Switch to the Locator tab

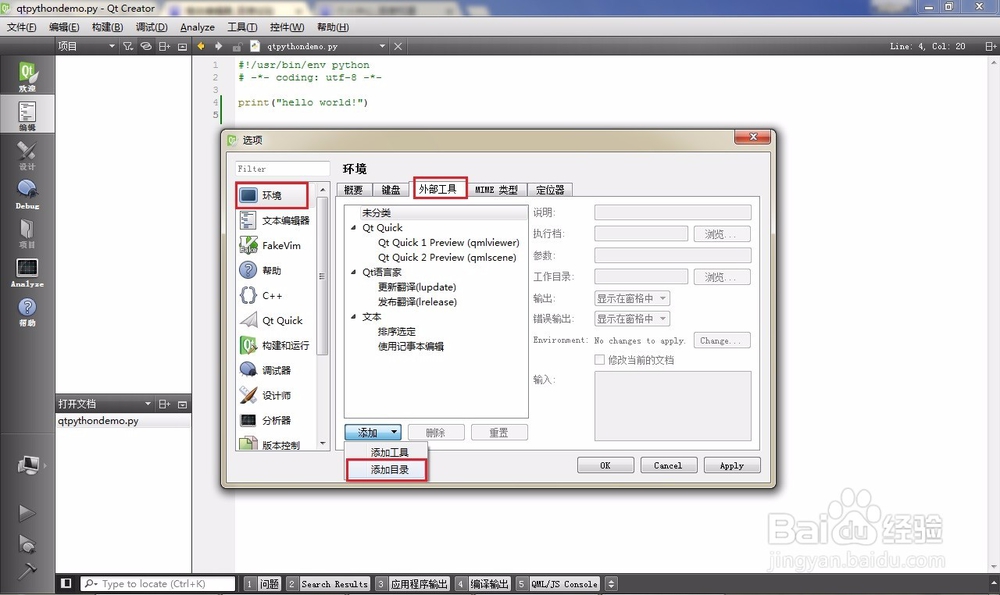pos(550,189)
